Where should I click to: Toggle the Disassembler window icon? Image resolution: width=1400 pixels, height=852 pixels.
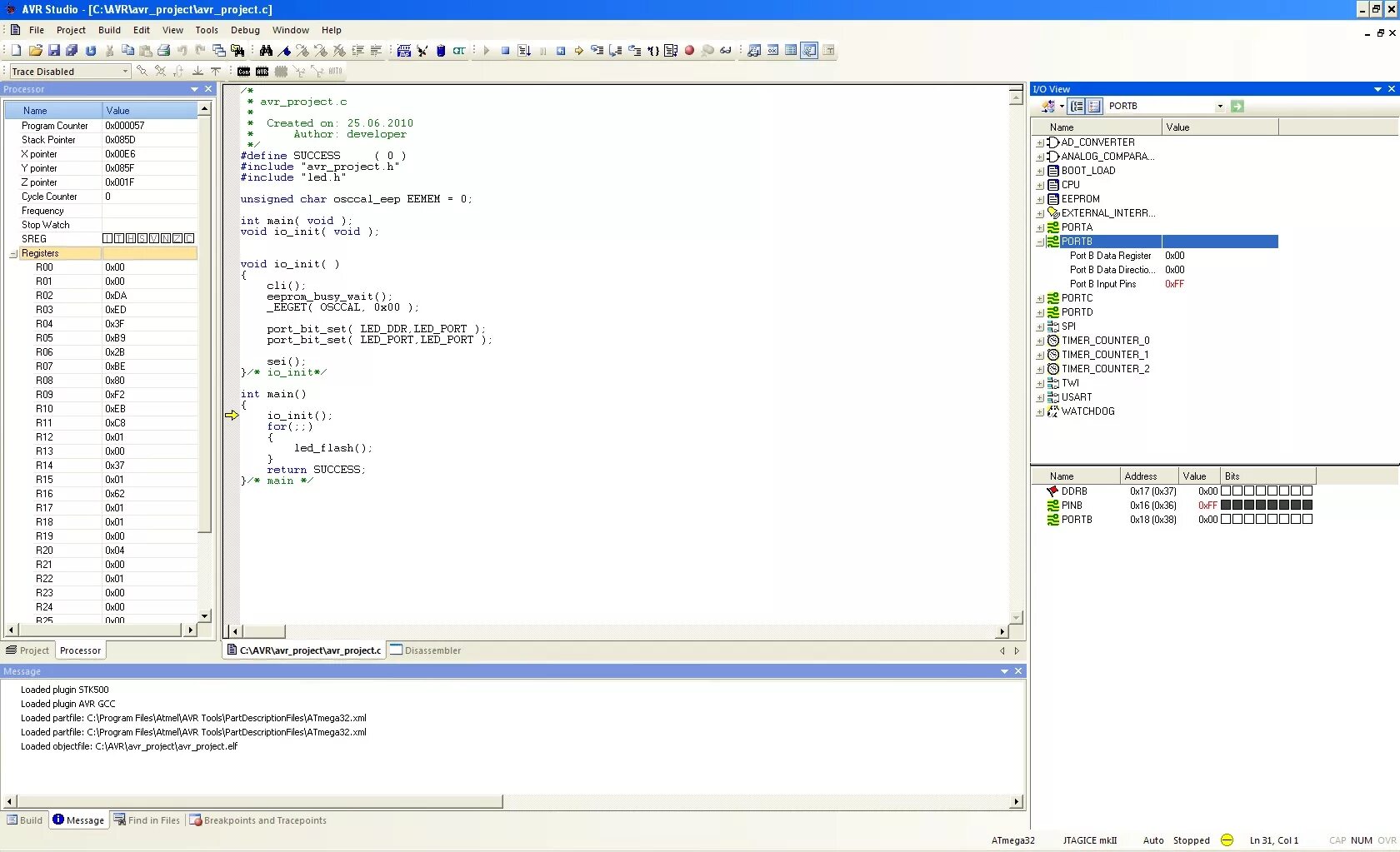[x=809, y=51]
